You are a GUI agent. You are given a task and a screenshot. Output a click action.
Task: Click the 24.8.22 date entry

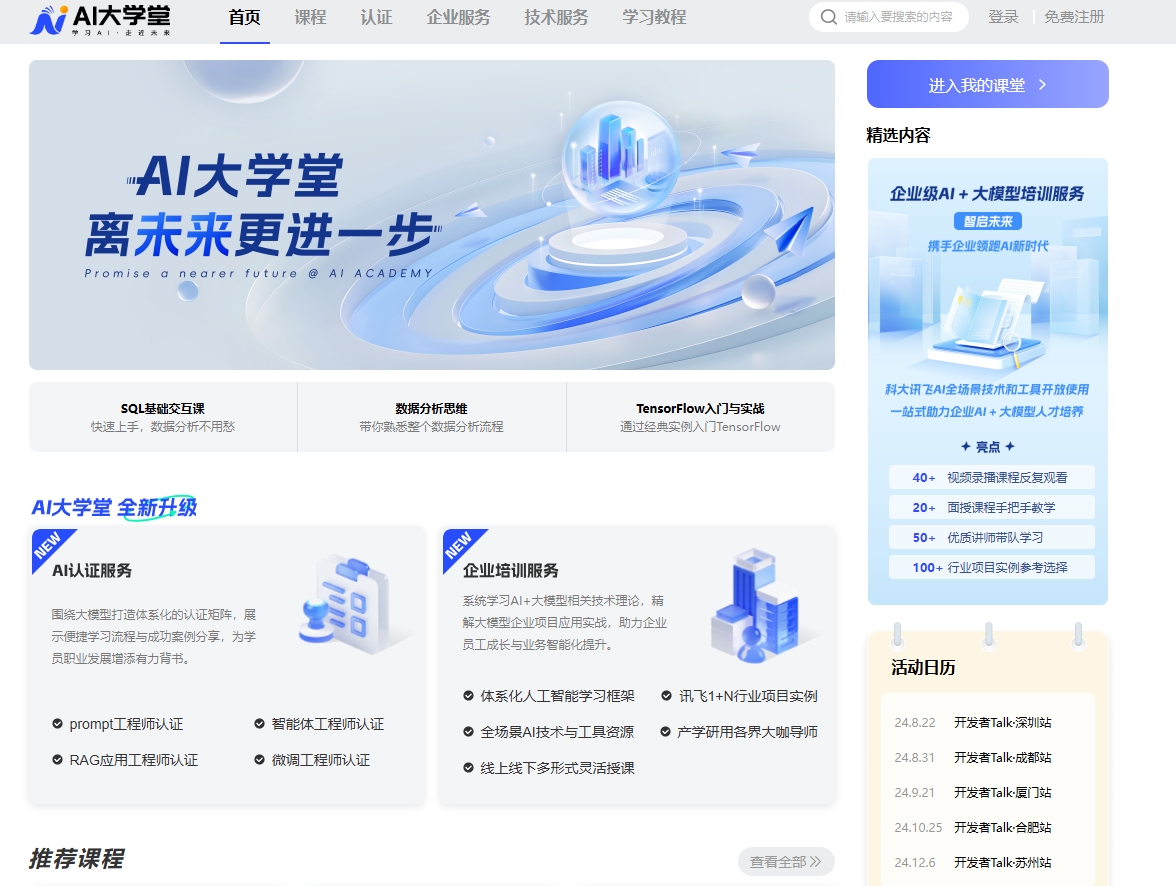tap(915, 722)
